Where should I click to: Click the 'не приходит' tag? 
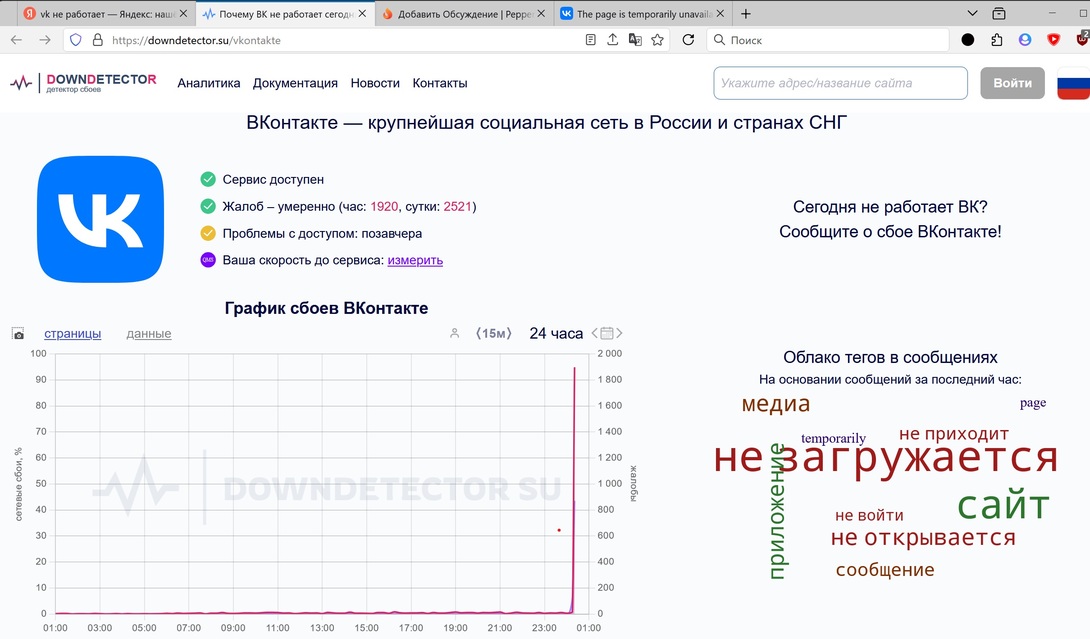tap(954, 434)
